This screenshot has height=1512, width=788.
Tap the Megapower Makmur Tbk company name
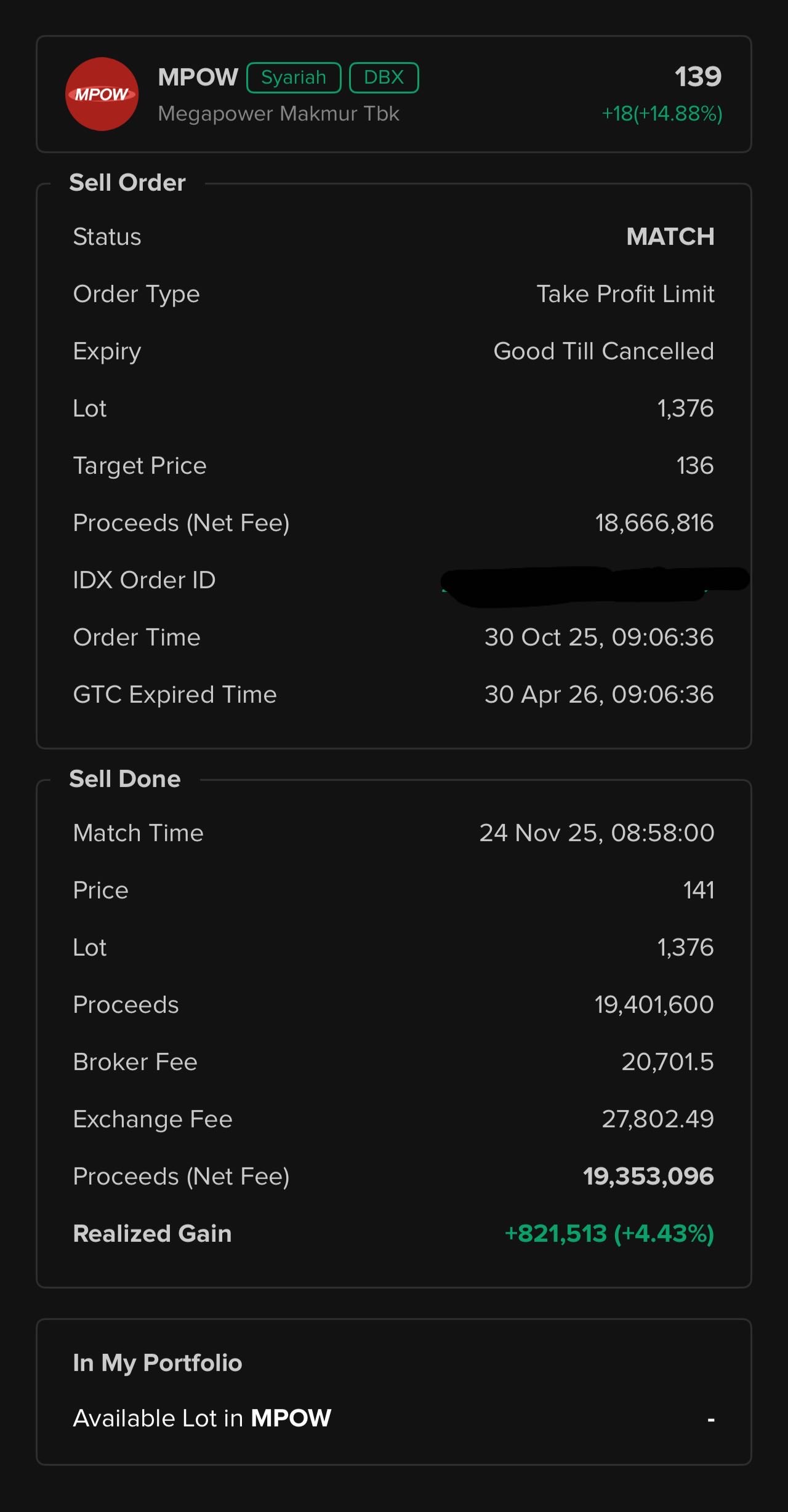(x=278, y=114)
